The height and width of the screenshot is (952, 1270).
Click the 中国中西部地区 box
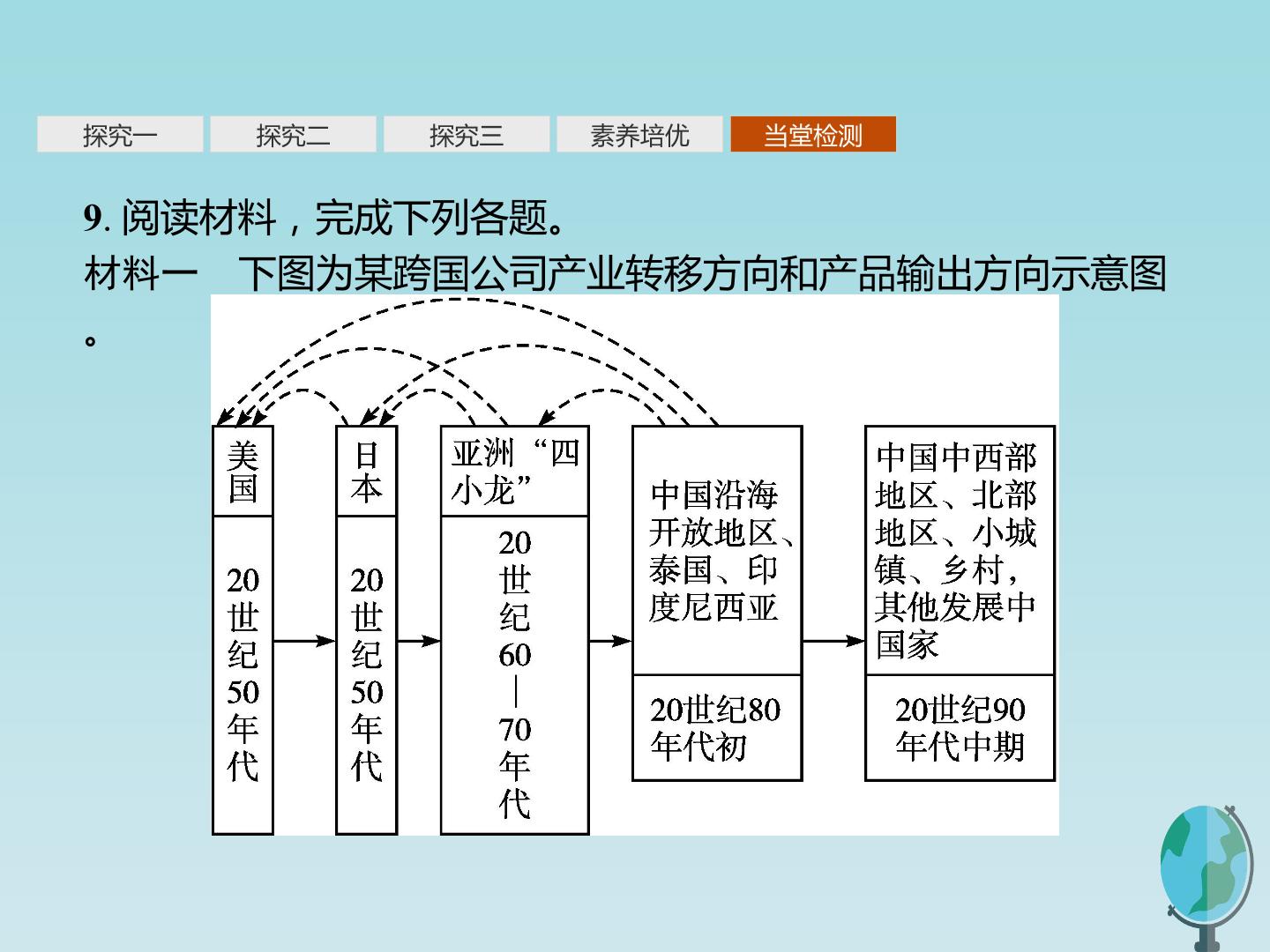pyautogui.click(x=960, y=551)
